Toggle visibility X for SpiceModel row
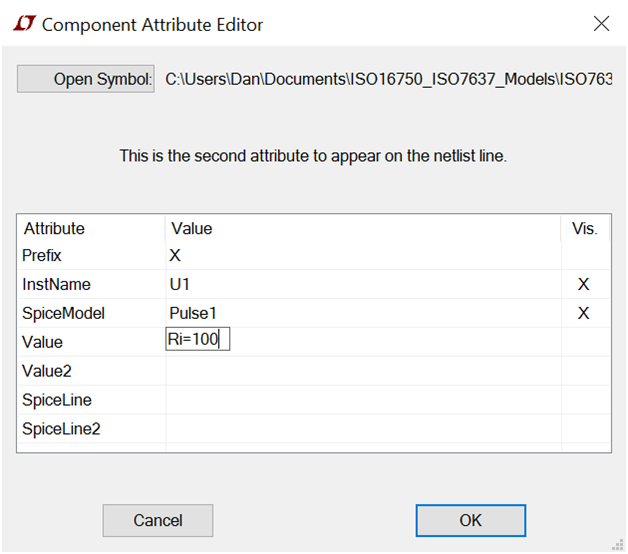The width and height of the screenshot is (628, 554). [584, 313]
